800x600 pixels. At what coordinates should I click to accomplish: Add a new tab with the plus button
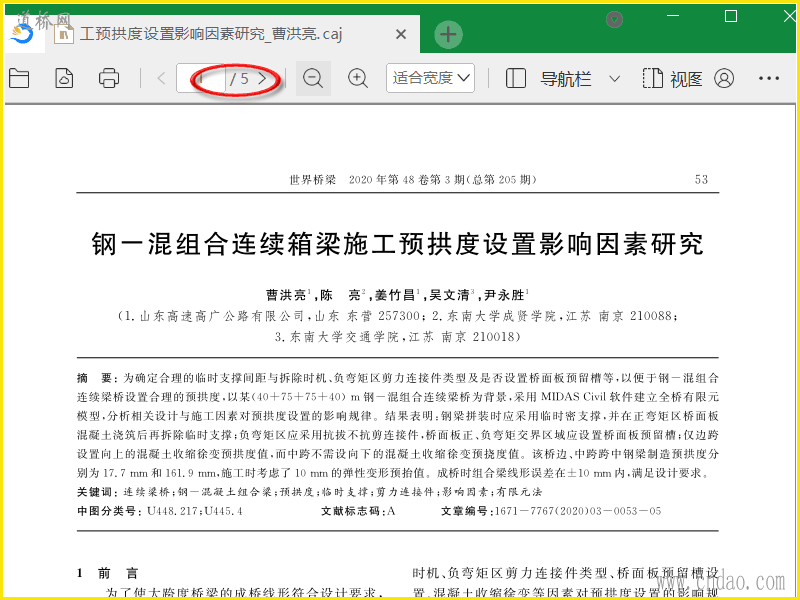tap(448, 35)
